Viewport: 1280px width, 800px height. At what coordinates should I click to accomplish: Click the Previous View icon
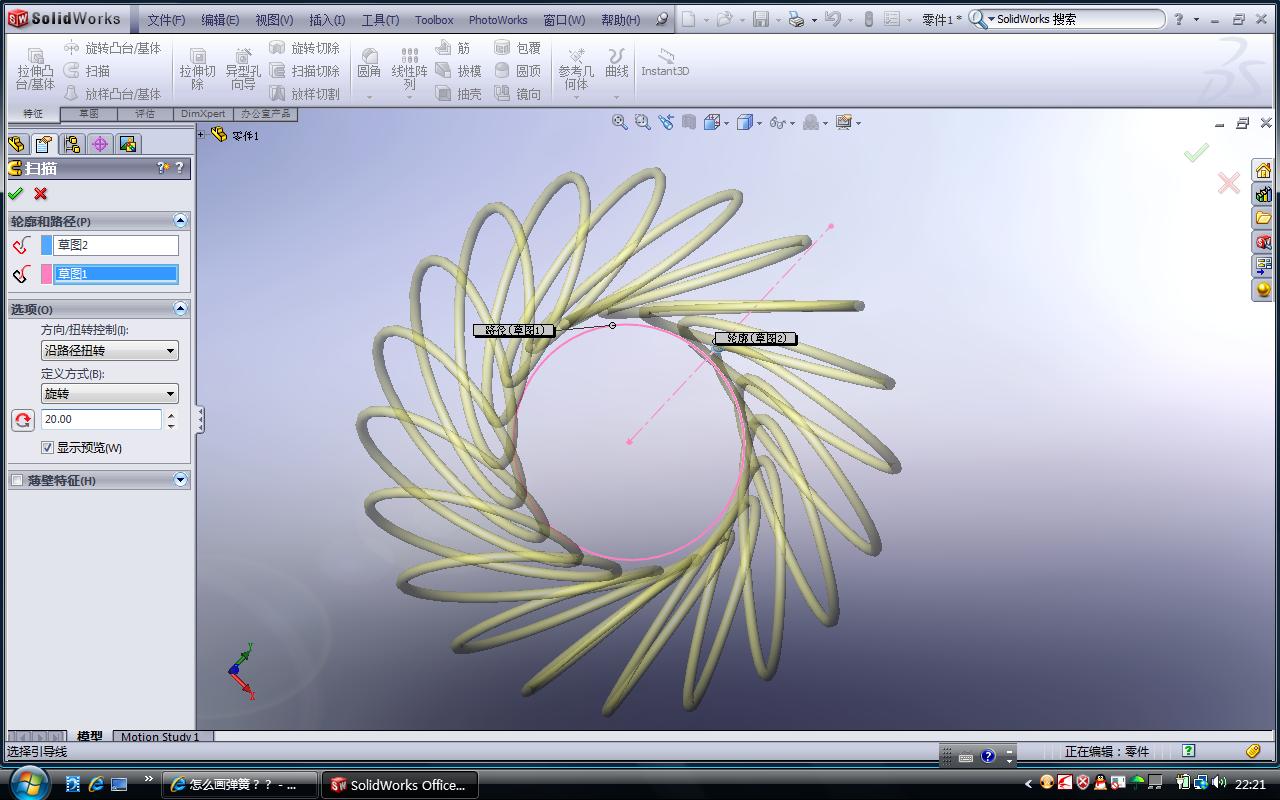pos(666,122)
